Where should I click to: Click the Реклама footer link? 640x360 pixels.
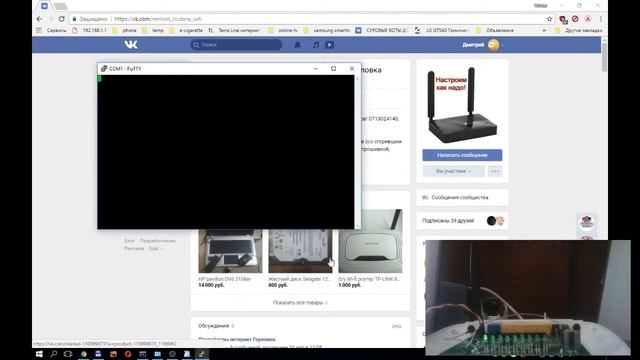[x=134, y=249]
